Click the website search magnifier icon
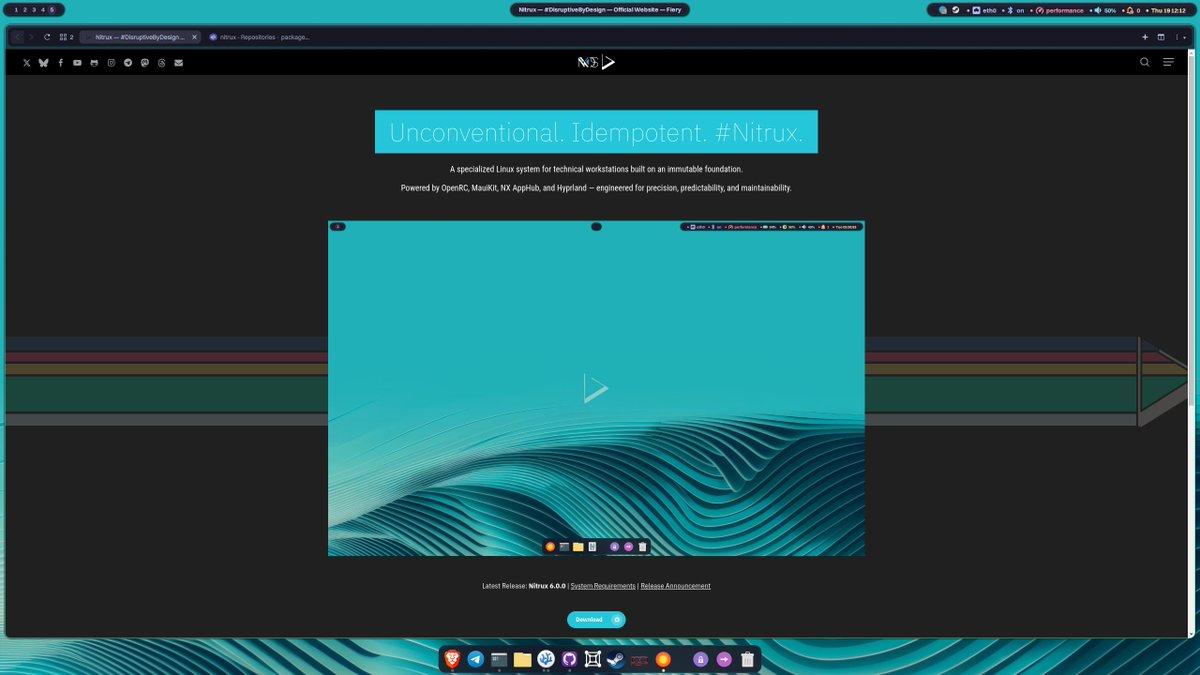The image size is (1200, 675). (1145, 62)
